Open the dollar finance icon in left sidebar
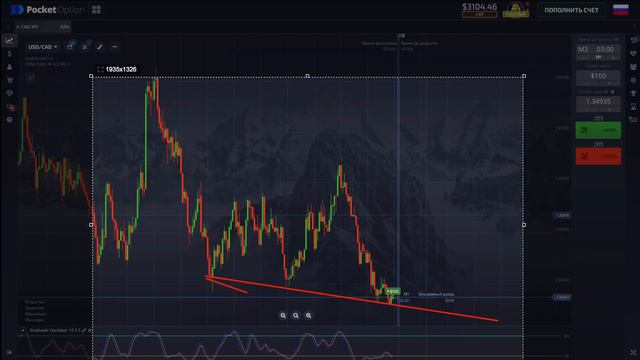The height and width of the screenshot is (360, 640). pyautogui.click(x=9, y=53)
